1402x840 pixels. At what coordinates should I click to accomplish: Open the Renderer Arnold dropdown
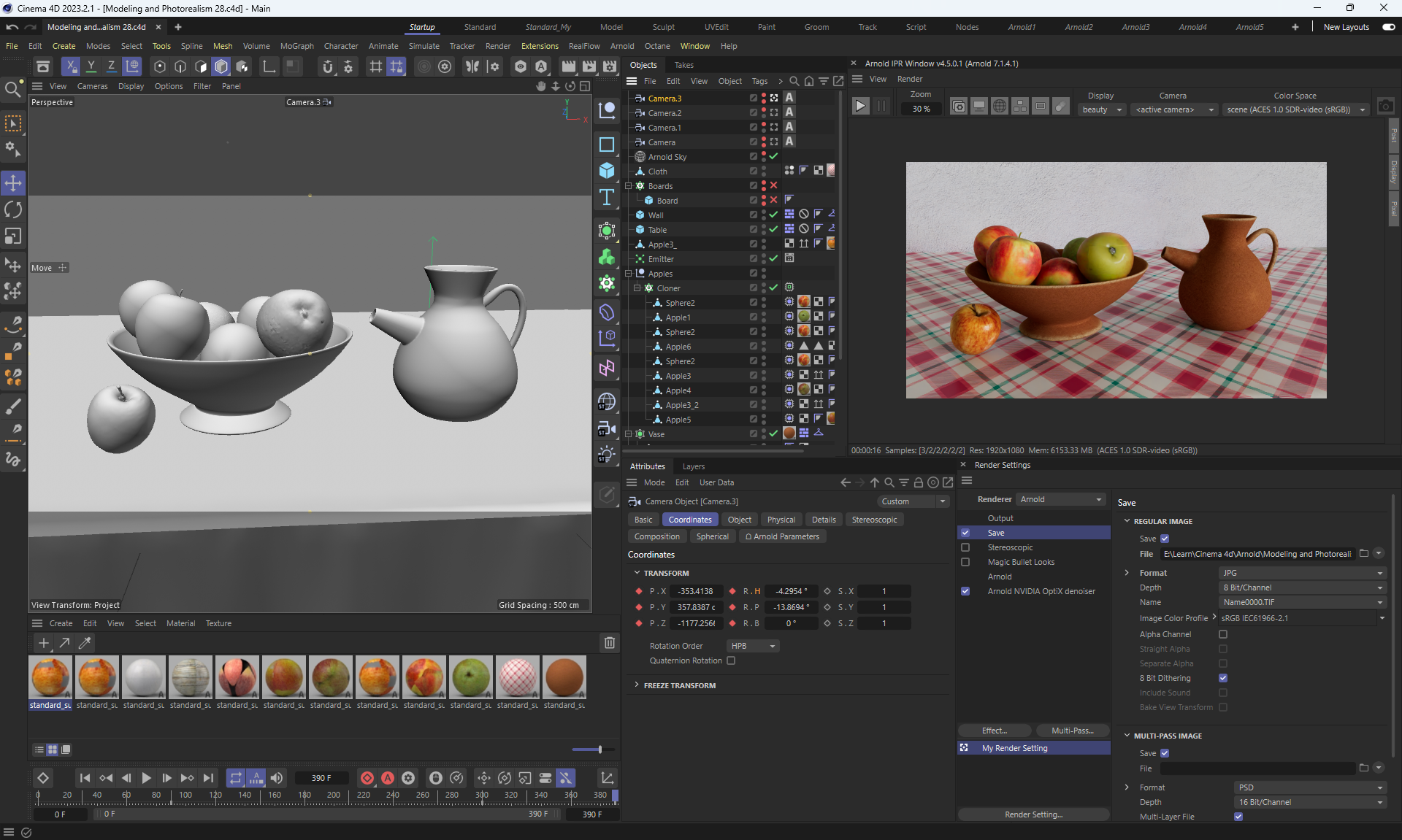tap(1060, 499)
